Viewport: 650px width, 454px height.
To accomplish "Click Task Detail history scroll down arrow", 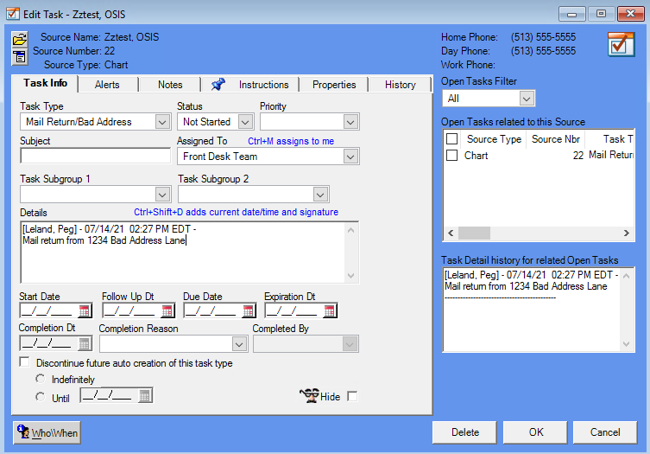I will pyautogui.click(x=626, y=344).
